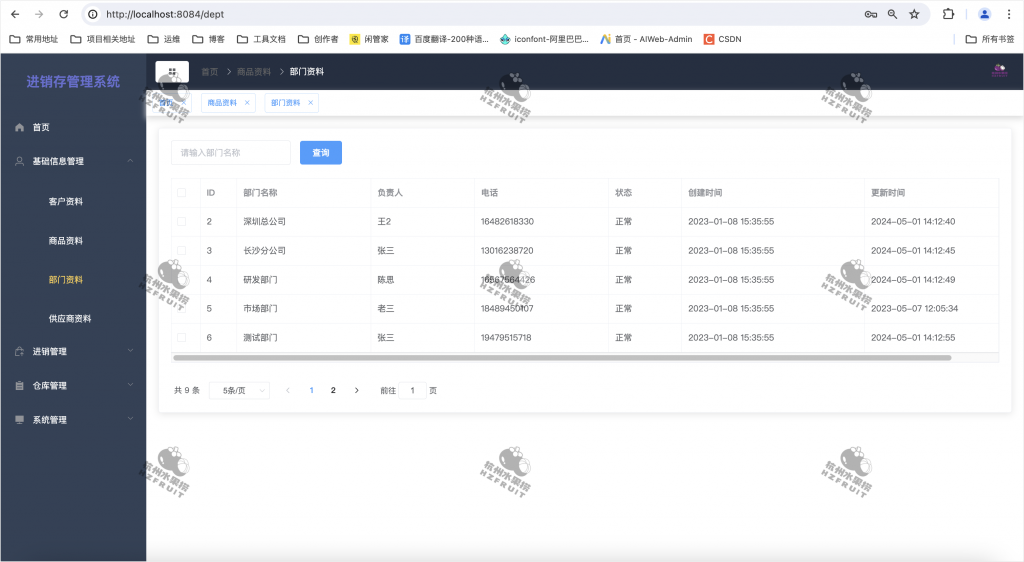Open saved password key icon
The image size is (1024, 562).
pyautogui.click(x=871, y=14)
